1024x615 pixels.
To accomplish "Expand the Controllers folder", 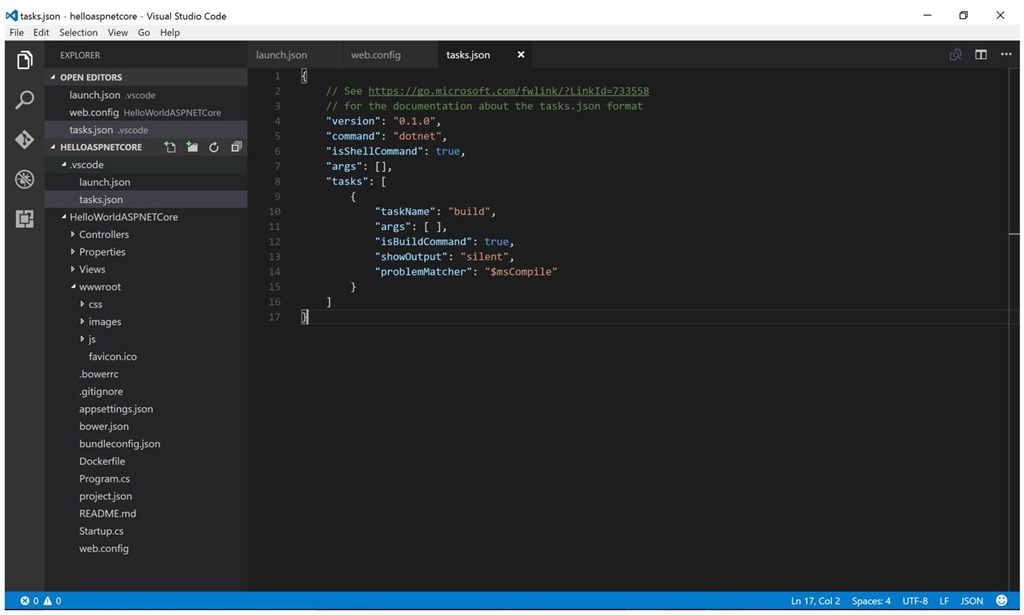I will [x=105, y=234].
